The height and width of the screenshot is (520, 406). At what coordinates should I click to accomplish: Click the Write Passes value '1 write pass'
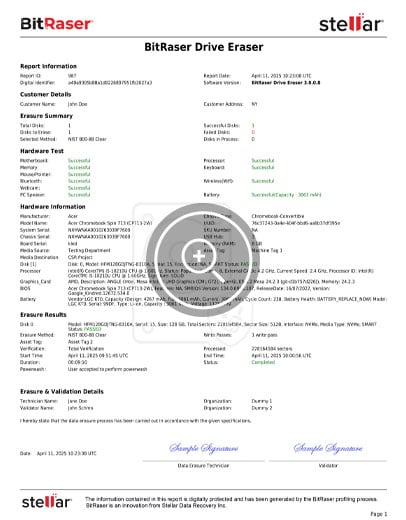tap(264, 335)
